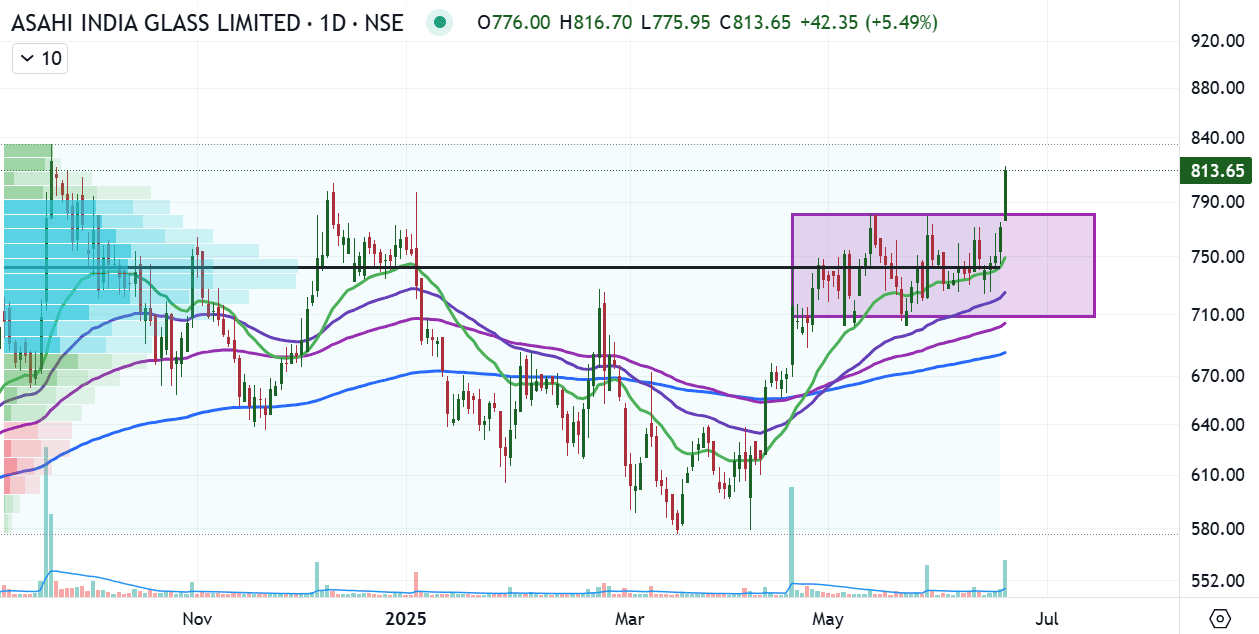Click the green market status dot

(437, 22)
